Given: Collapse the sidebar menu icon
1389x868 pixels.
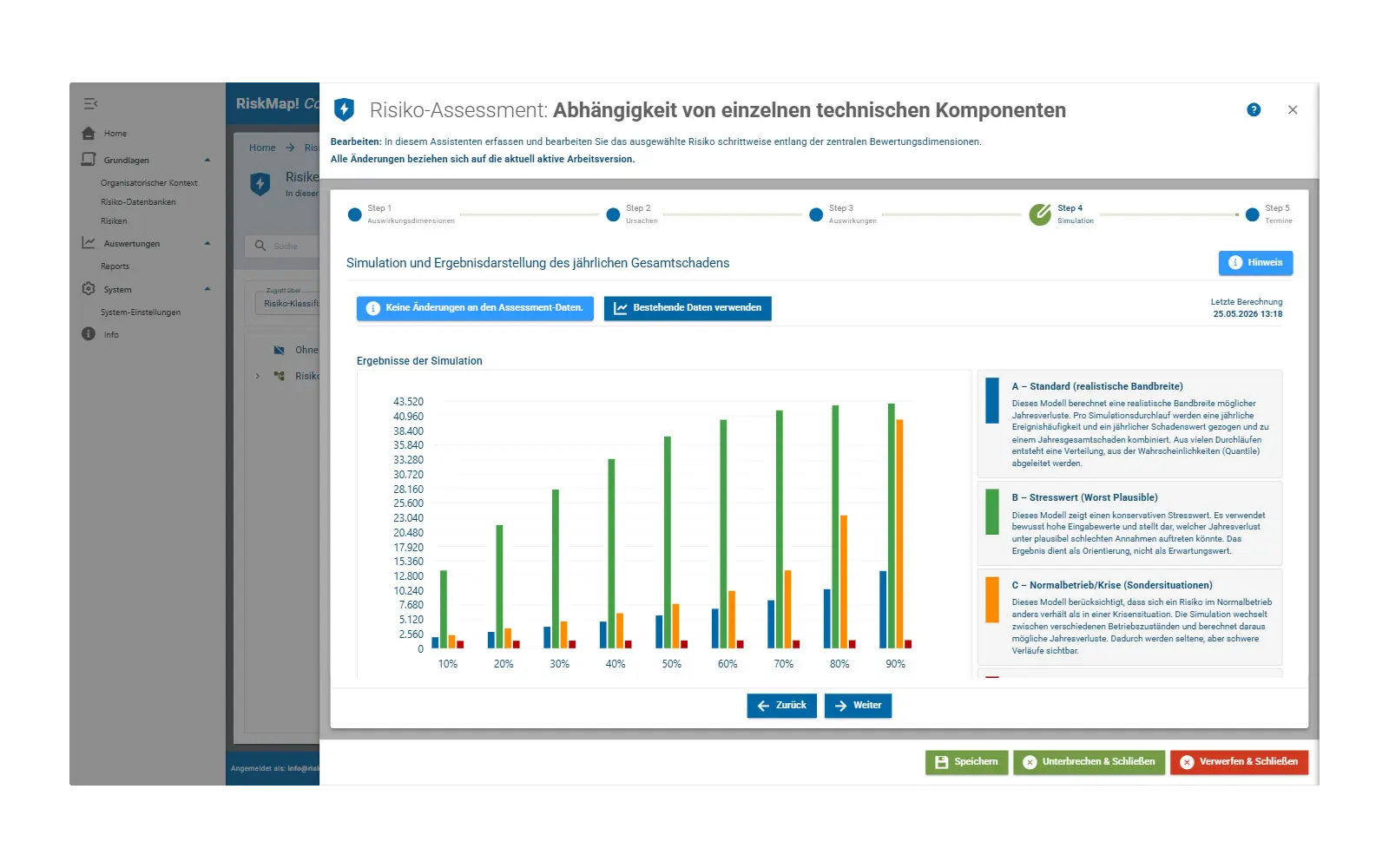Looking at the screenshot, I should [90, 103].
